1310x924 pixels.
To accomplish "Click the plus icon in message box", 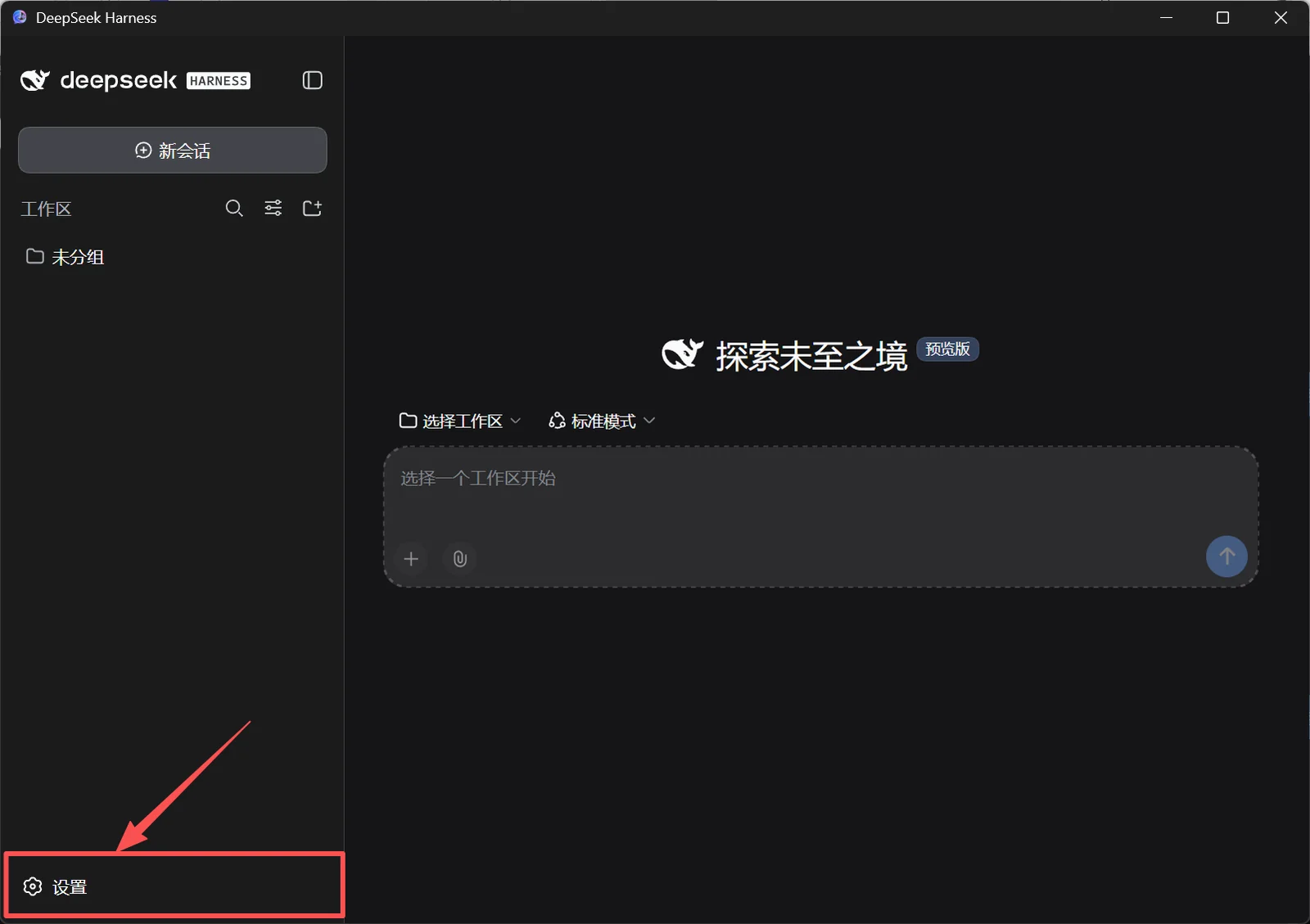I will tap(411, 558).
